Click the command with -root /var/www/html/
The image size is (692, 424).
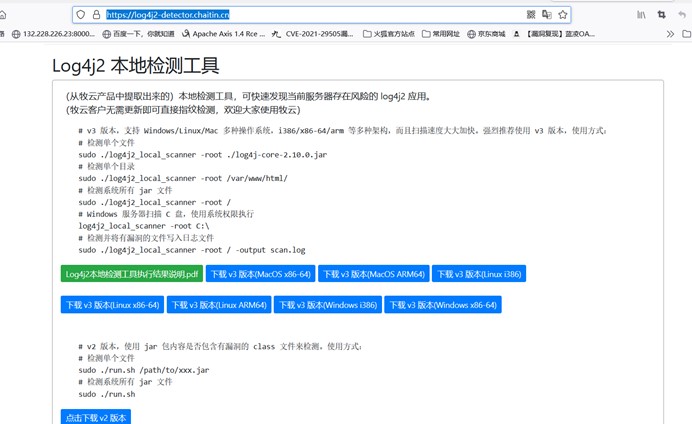(x=183, y=178)
